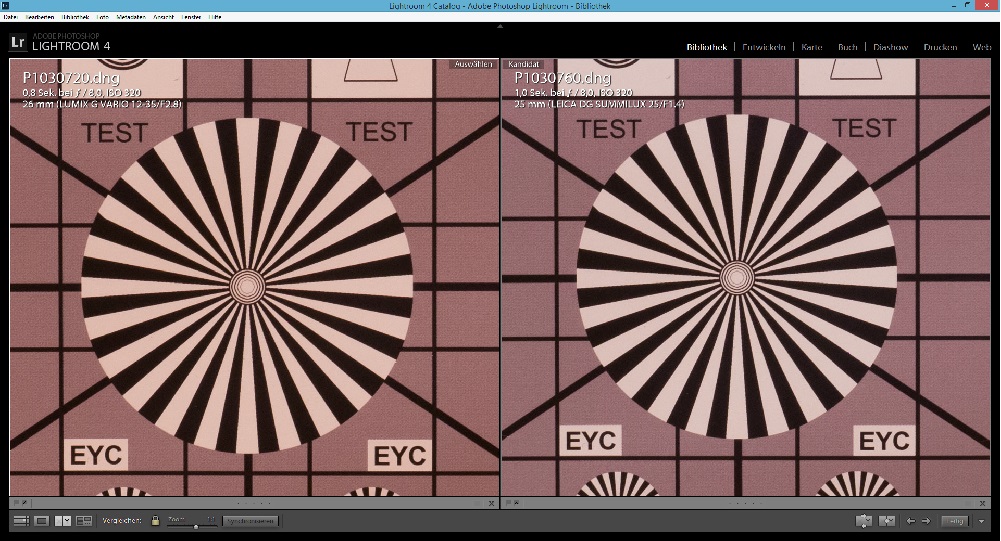Click the Fertig button
The width and height of the screenshot is (1001, 541).
(955, 521)
